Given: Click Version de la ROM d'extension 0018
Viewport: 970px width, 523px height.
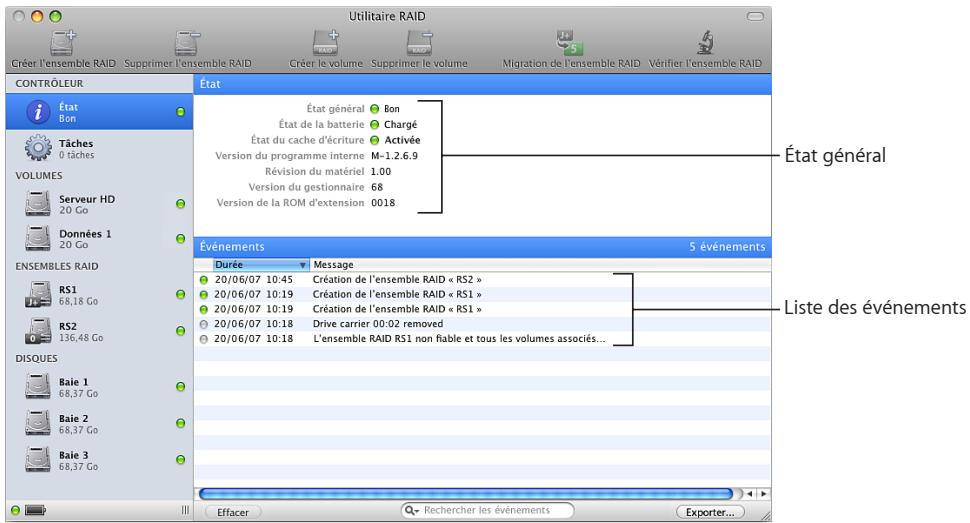Looking at the screenshot, I should coord(383,203).
